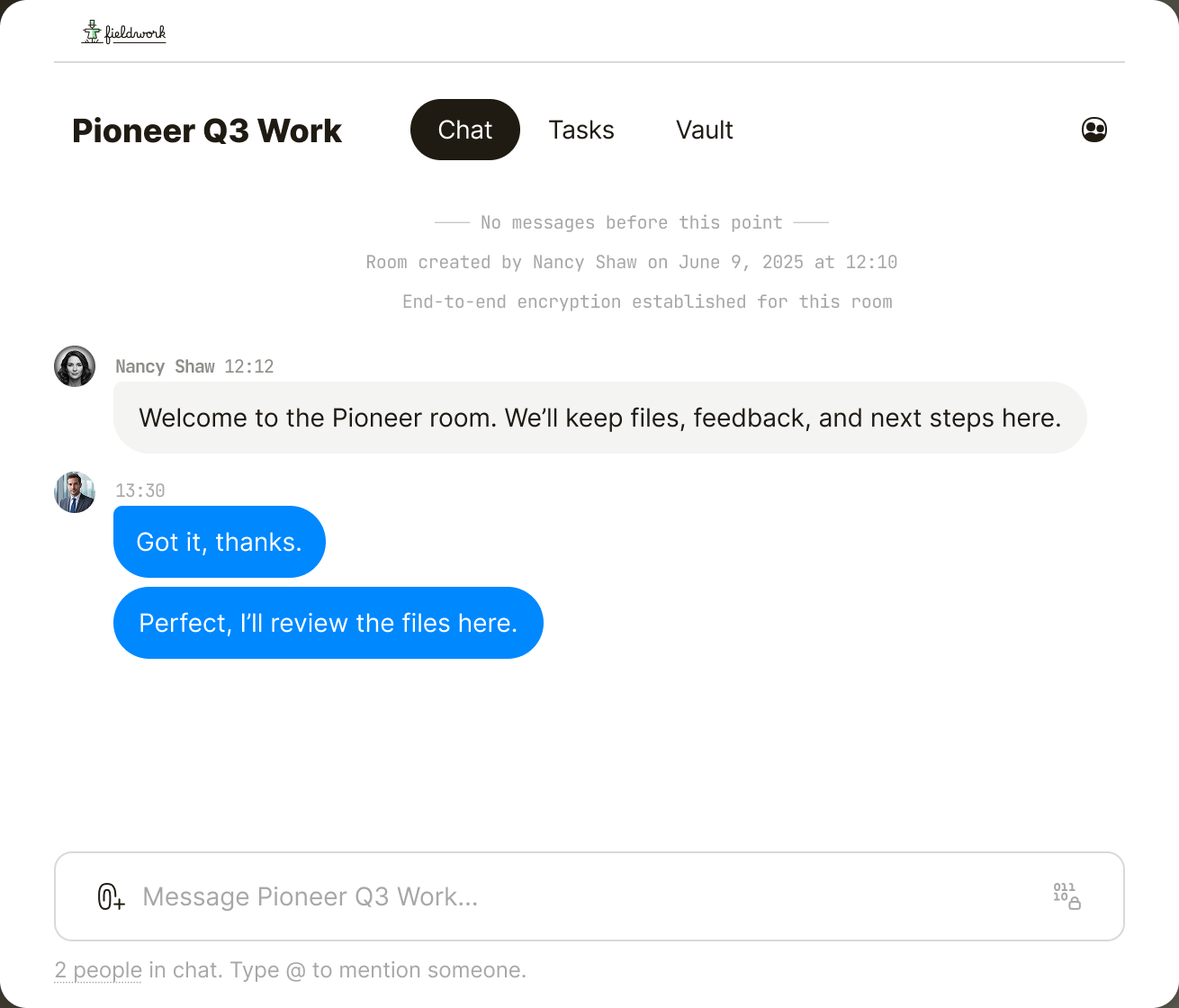Viewport: 1179px width, 1008px height.
Task: Open the avatar beside the 13:30 message
Action: tap(75, 491)
